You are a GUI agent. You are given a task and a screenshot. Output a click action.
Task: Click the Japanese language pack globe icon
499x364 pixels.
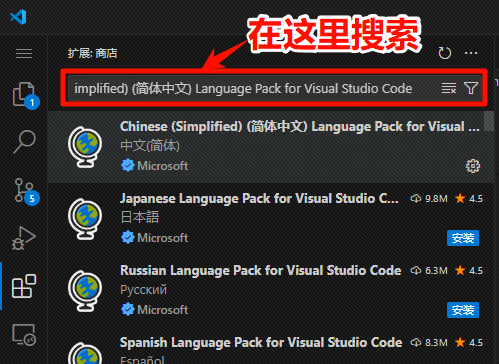[85, 219]
